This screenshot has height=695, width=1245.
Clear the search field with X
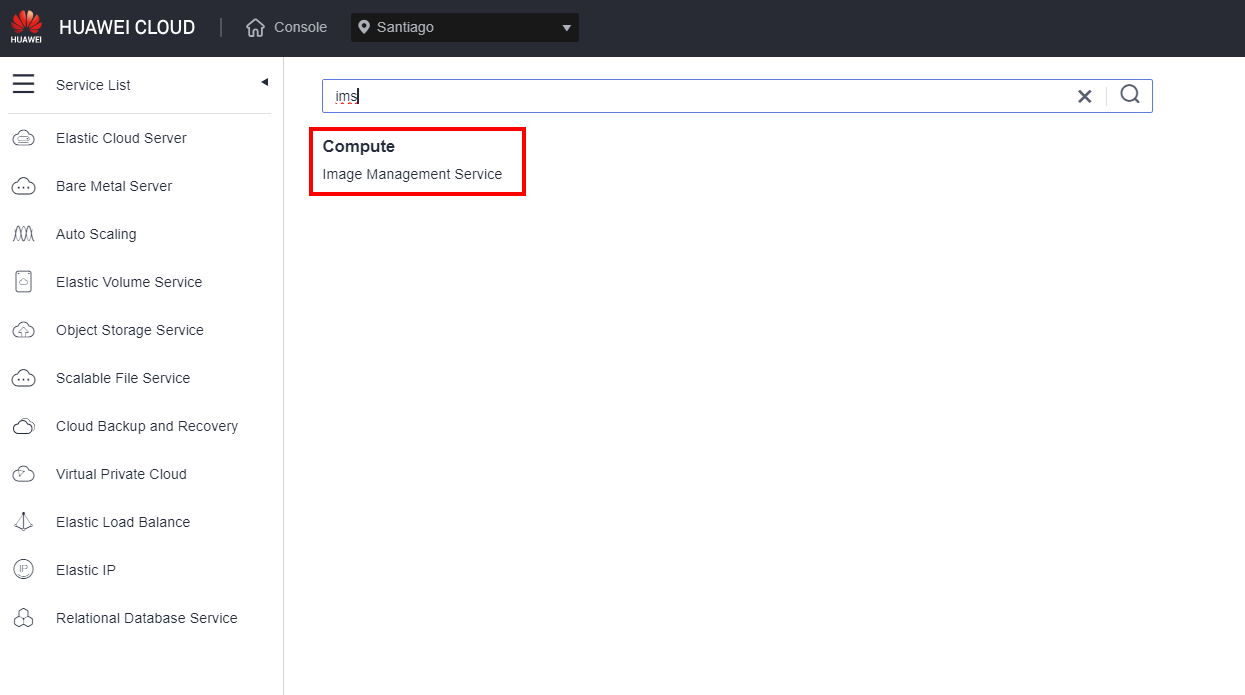click(x=1084, y=96)
